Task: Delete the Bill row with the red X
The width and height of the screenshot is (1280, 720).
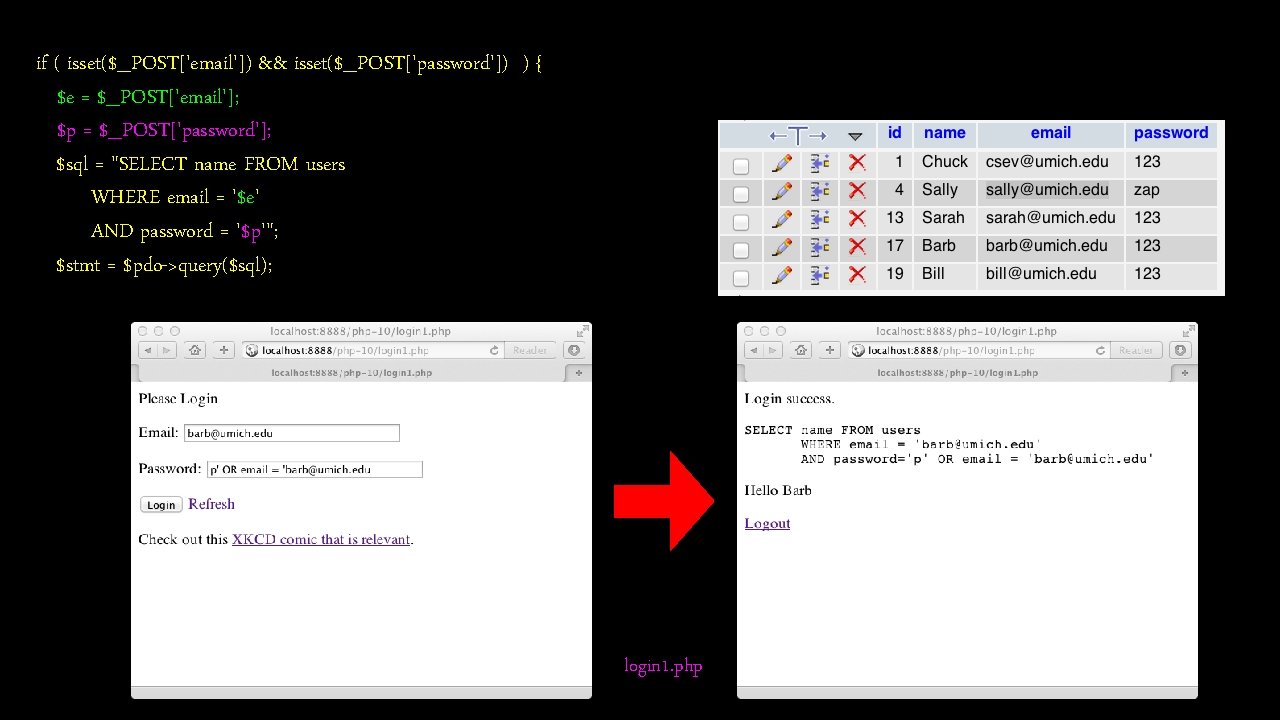Action: [857, 274]
